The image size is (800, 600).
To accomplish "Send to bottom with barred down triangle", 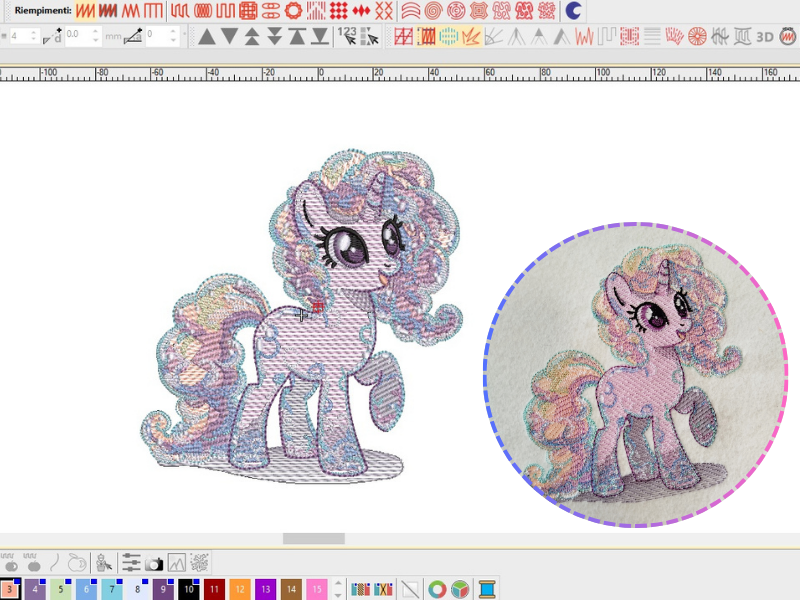I will 320,36.
